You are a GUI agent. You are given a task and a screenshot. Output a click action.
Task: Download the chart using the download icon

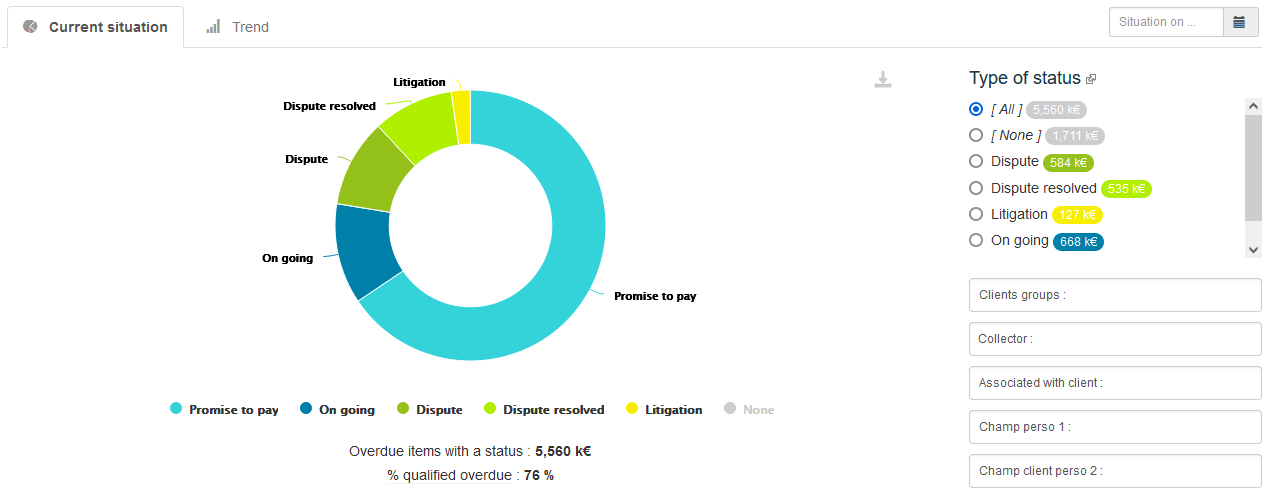[882, 80]
